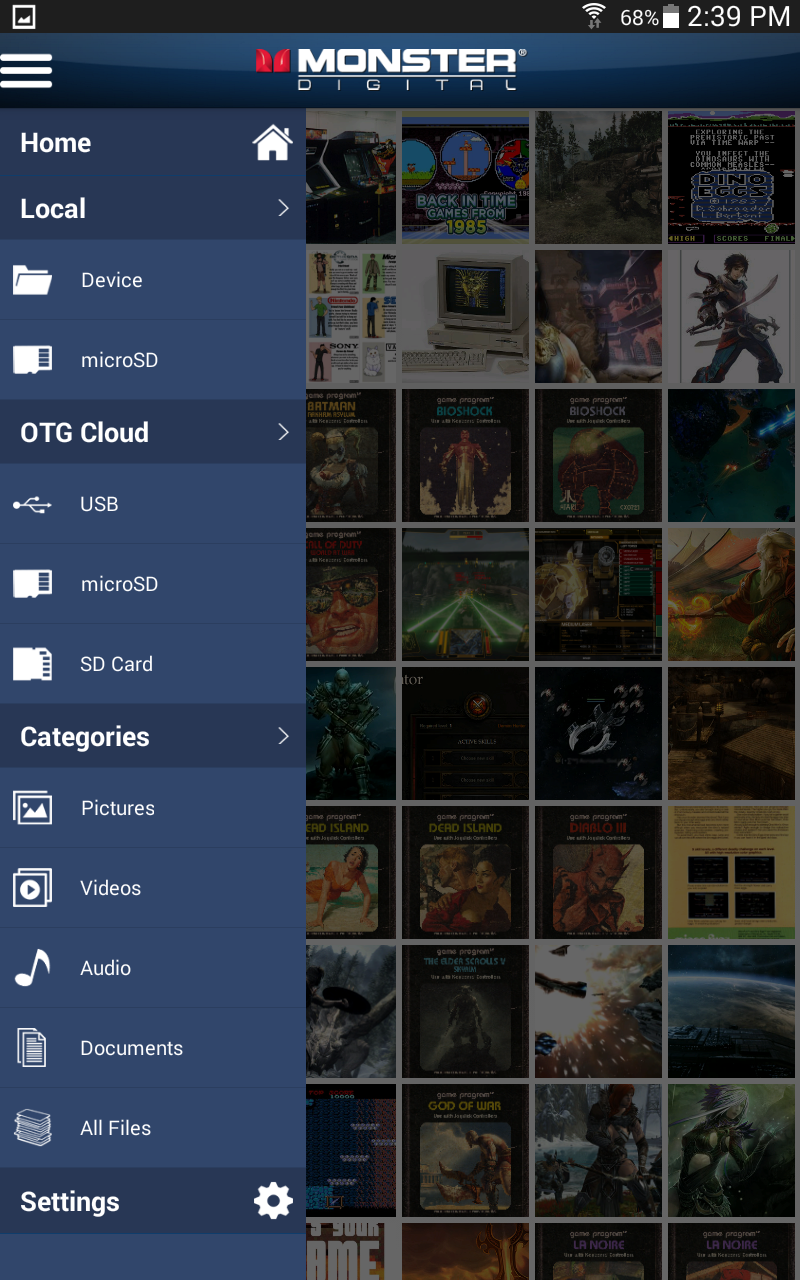Open Settings label in sidebar
The image size is (800, 1280).
(x=70, y=1202)
